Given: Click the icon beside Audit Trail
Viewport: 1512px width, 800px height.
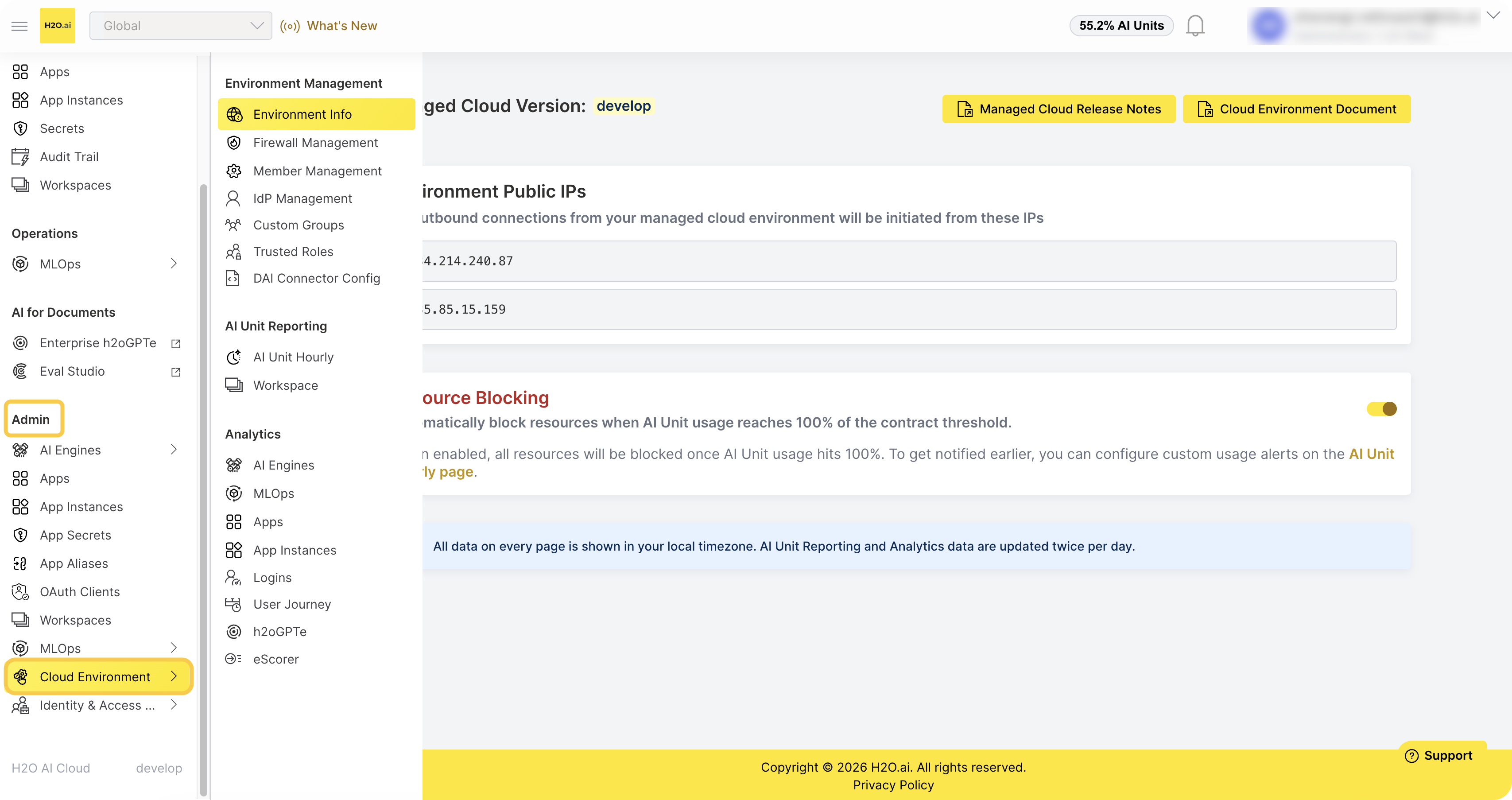Looking at the screenshot, I should [20, 157].
